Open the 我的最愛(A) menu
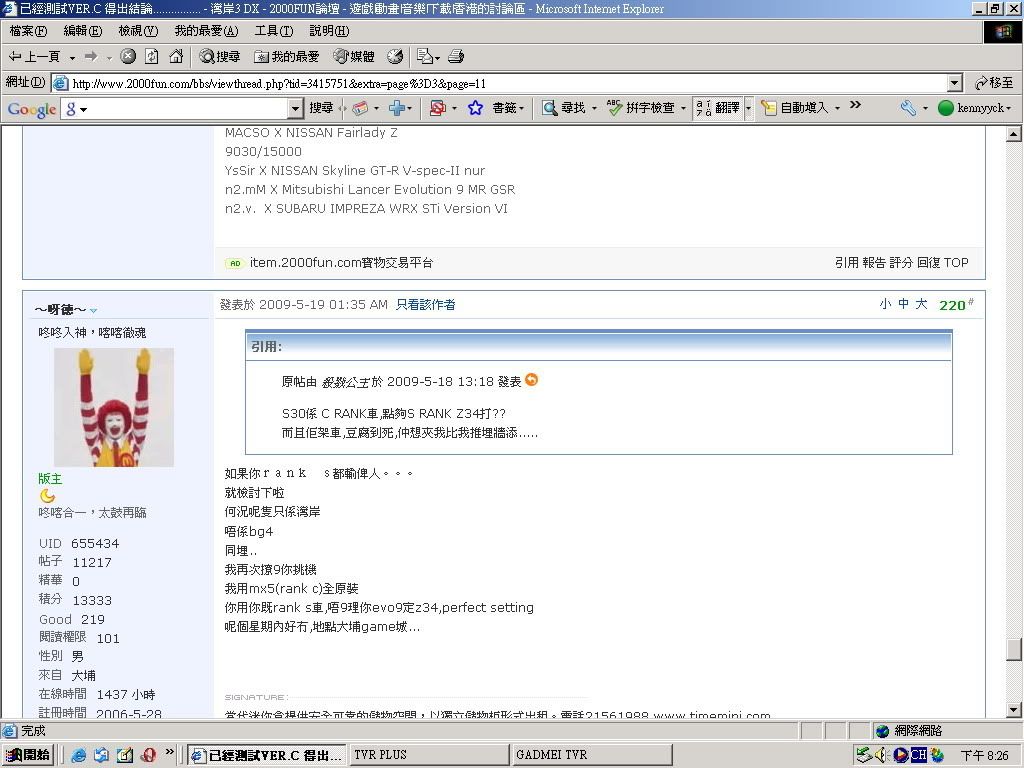Viewport: 1024px width, 768px height. pos(206,31)
